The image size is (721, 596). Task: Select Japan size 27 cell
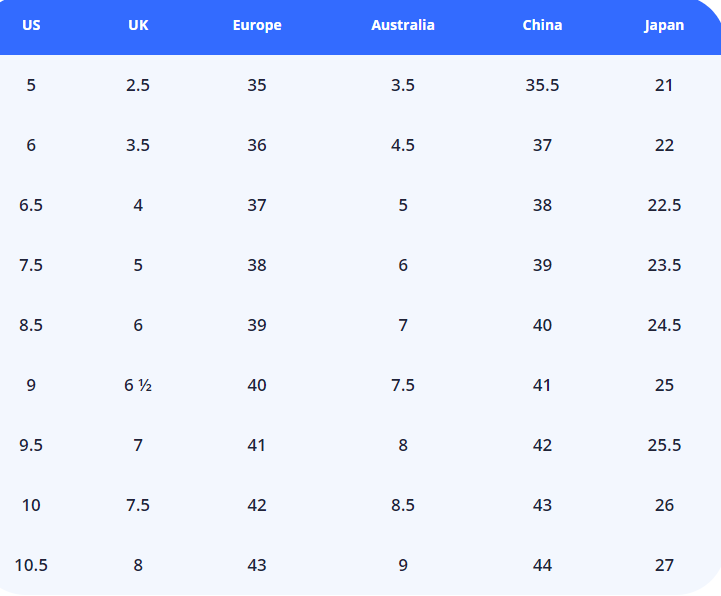coord(664,565)
